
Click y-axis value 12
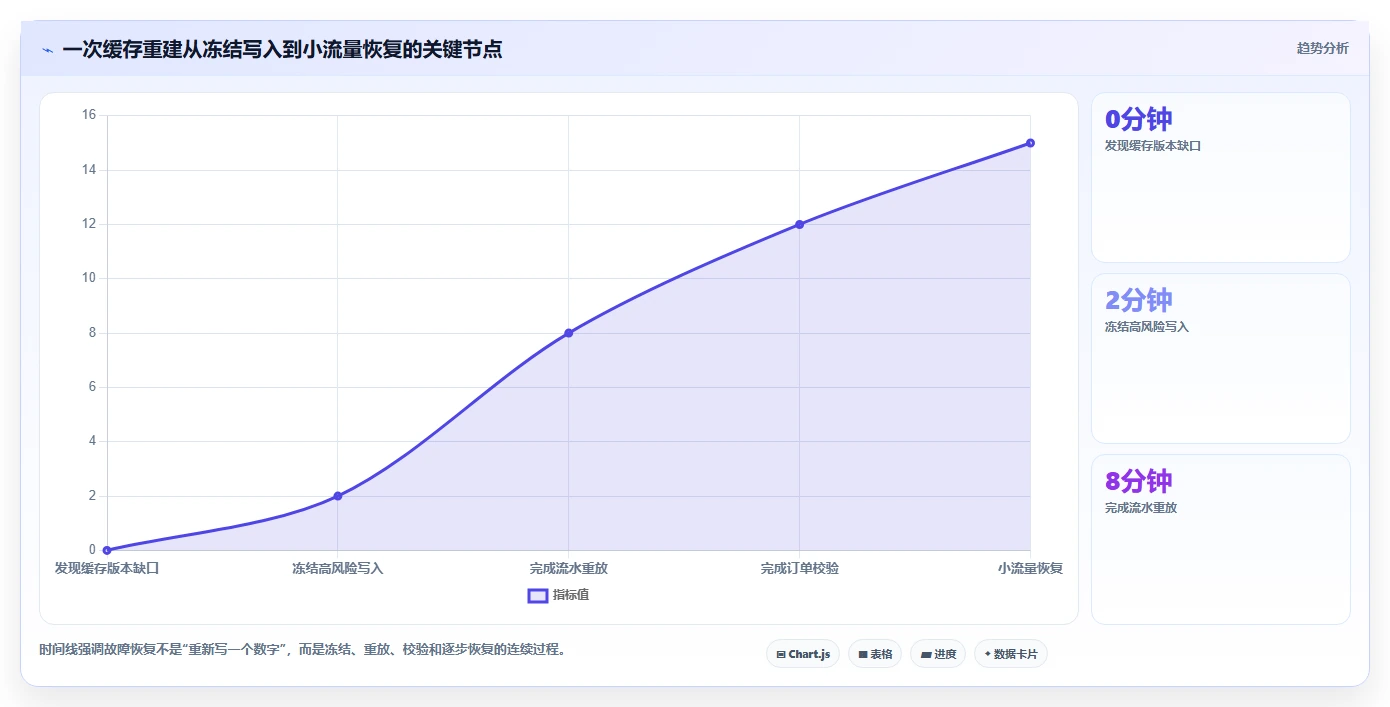pyautogui.click(x=89, y=224)
